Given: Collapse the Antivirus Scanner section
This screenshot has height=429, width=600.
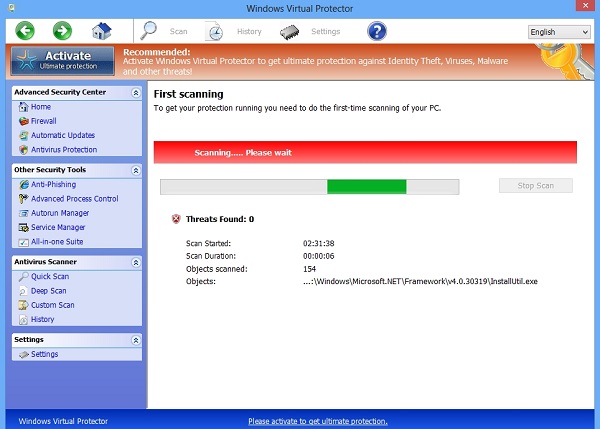Looking at the screenshot, I should [x=135, y=262].
